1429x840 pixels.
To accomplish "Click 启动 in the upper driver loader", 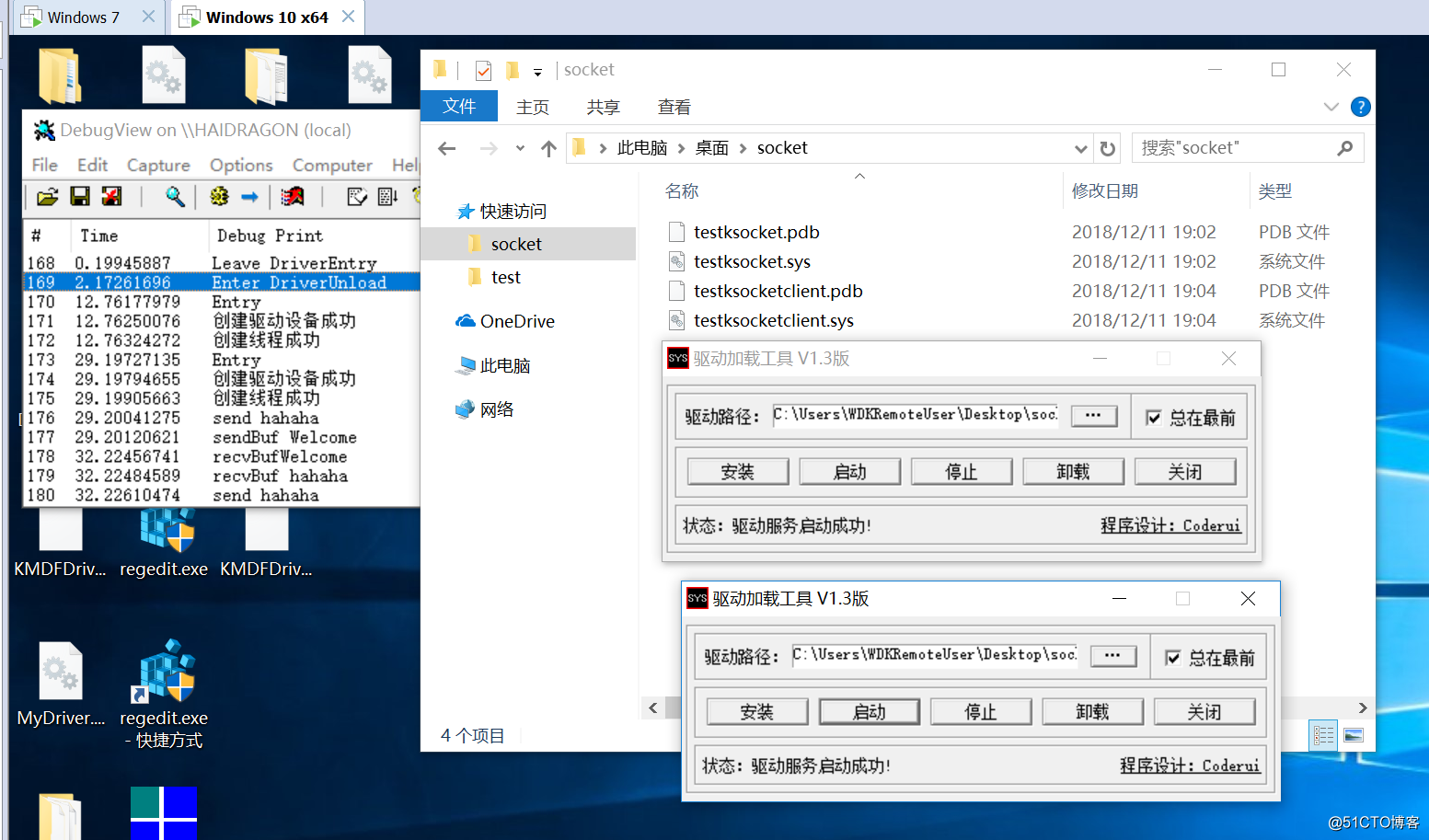I will 850,472.
